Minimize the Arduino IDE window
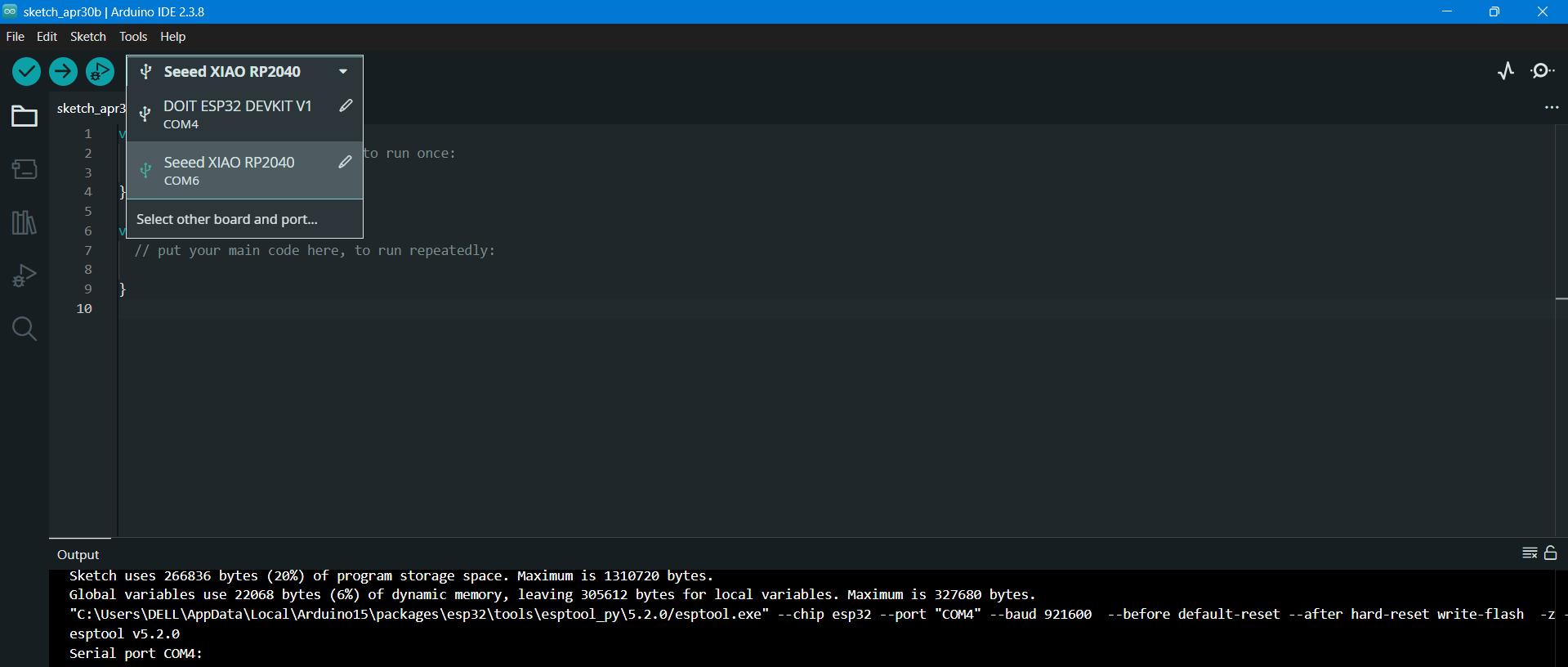1568x667 pixels. tap(1447, 11)
